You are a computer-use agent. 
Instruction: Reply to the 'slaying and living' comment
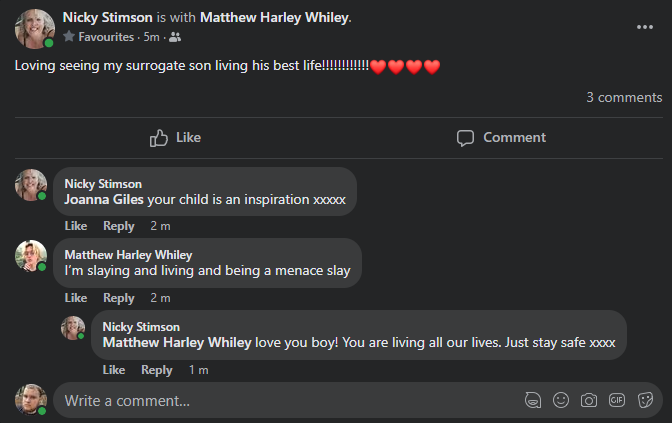tap(118, 298)
